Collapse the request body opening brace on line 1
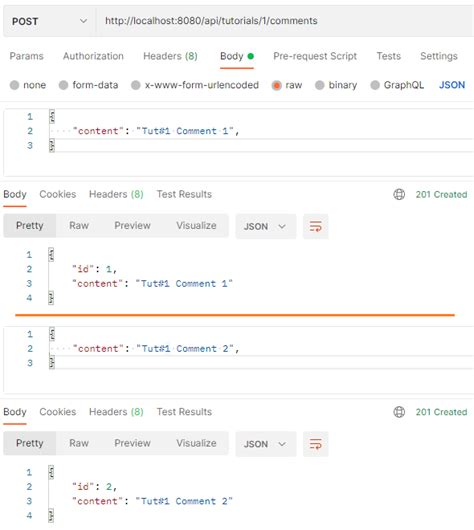Image resolution: width=474 pixels, height=530 pixels. pos(52,116)
